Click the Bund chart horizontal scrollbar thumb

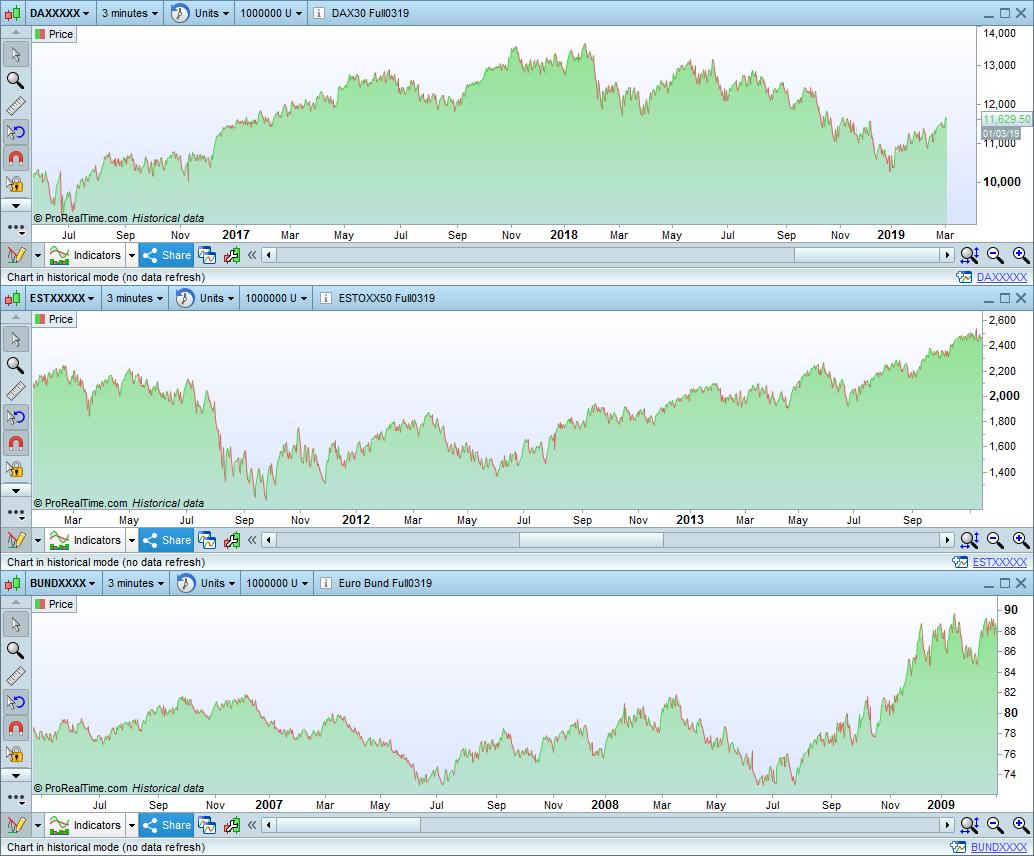(x=348, y=825)
